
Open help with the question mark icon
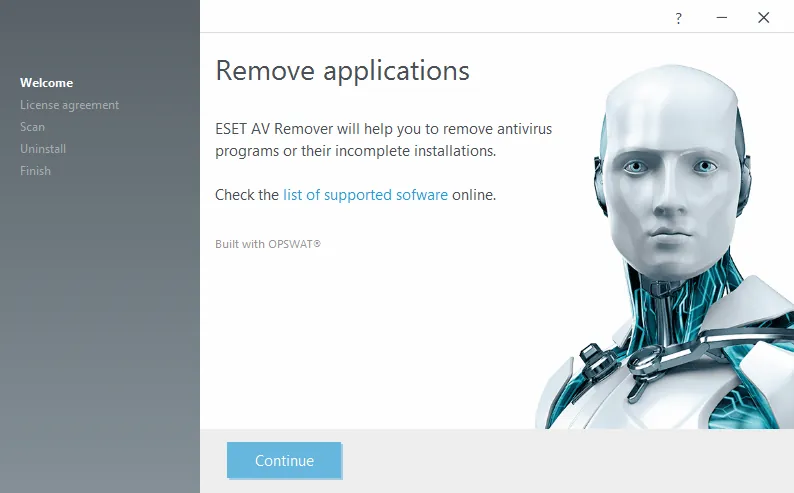[x=679, y=18]
